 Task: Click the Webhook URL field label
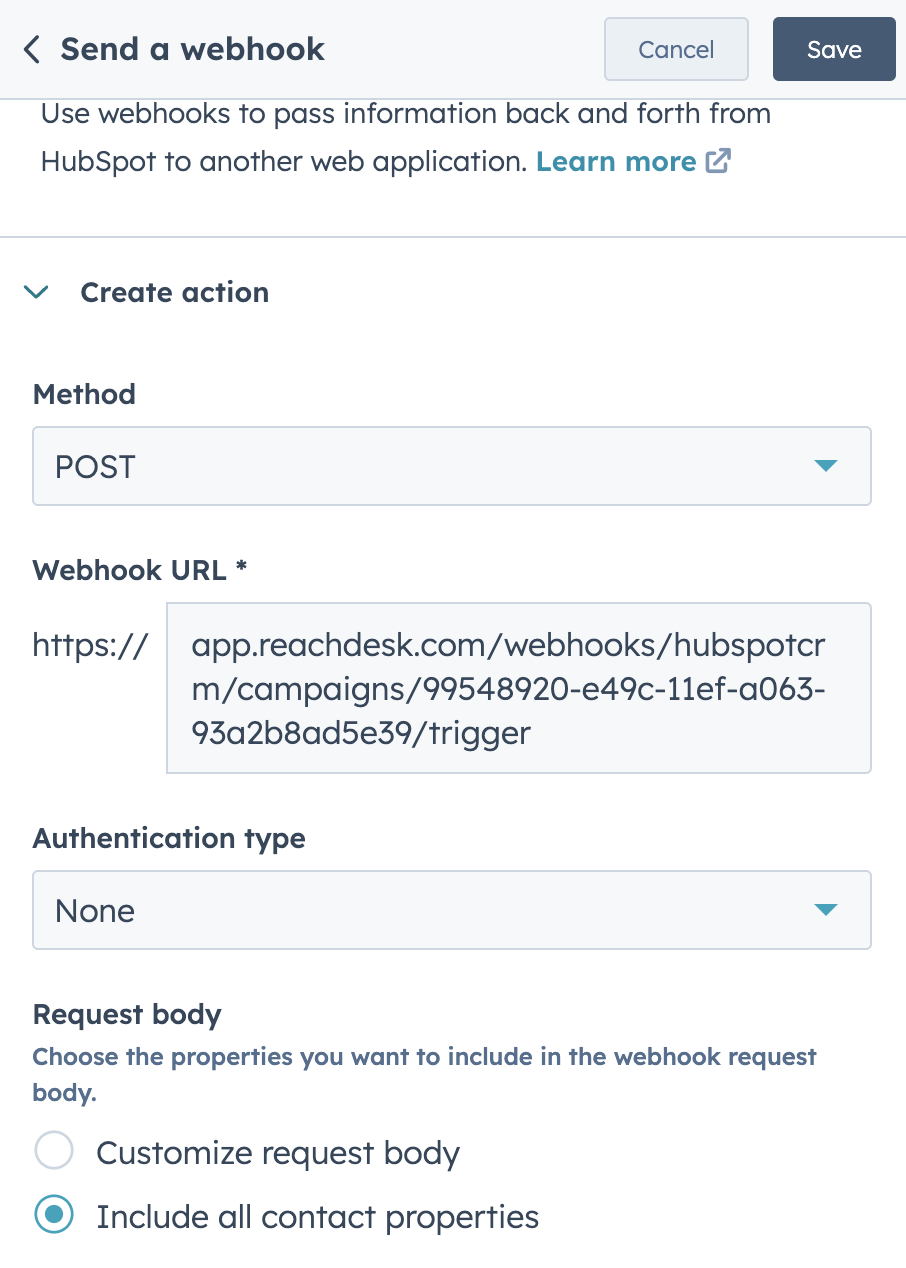(140, 570)
